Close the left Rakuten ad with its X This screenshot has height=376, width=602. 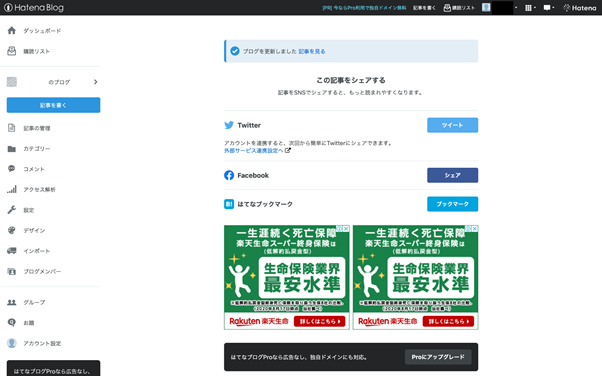point(346,229)
